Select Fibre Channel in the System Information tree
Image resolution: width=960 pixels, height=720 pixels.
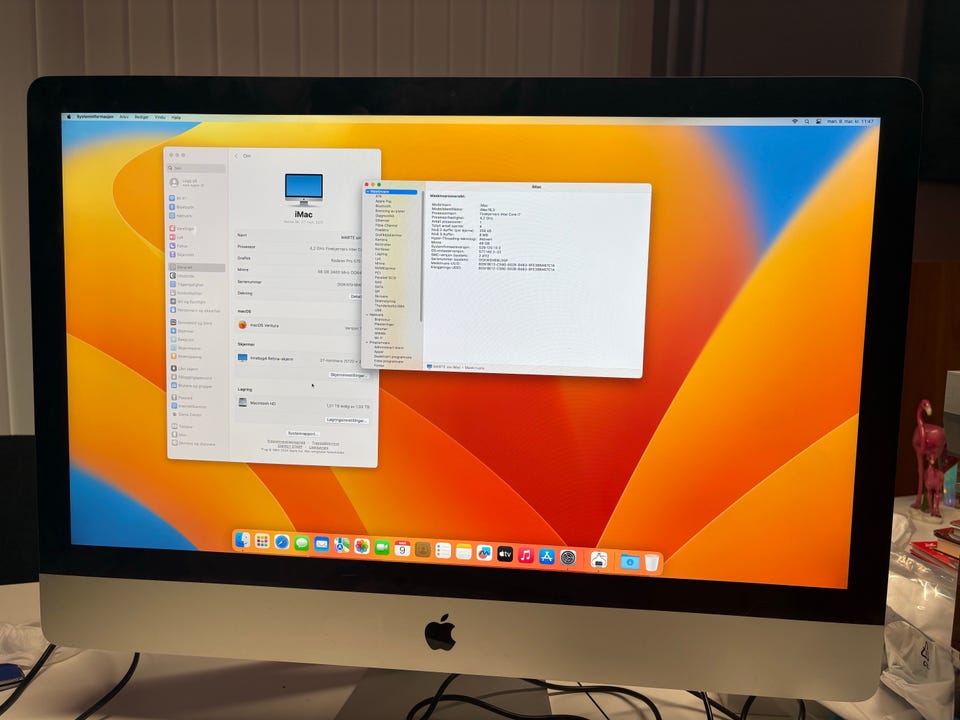(x=386, y=225)
